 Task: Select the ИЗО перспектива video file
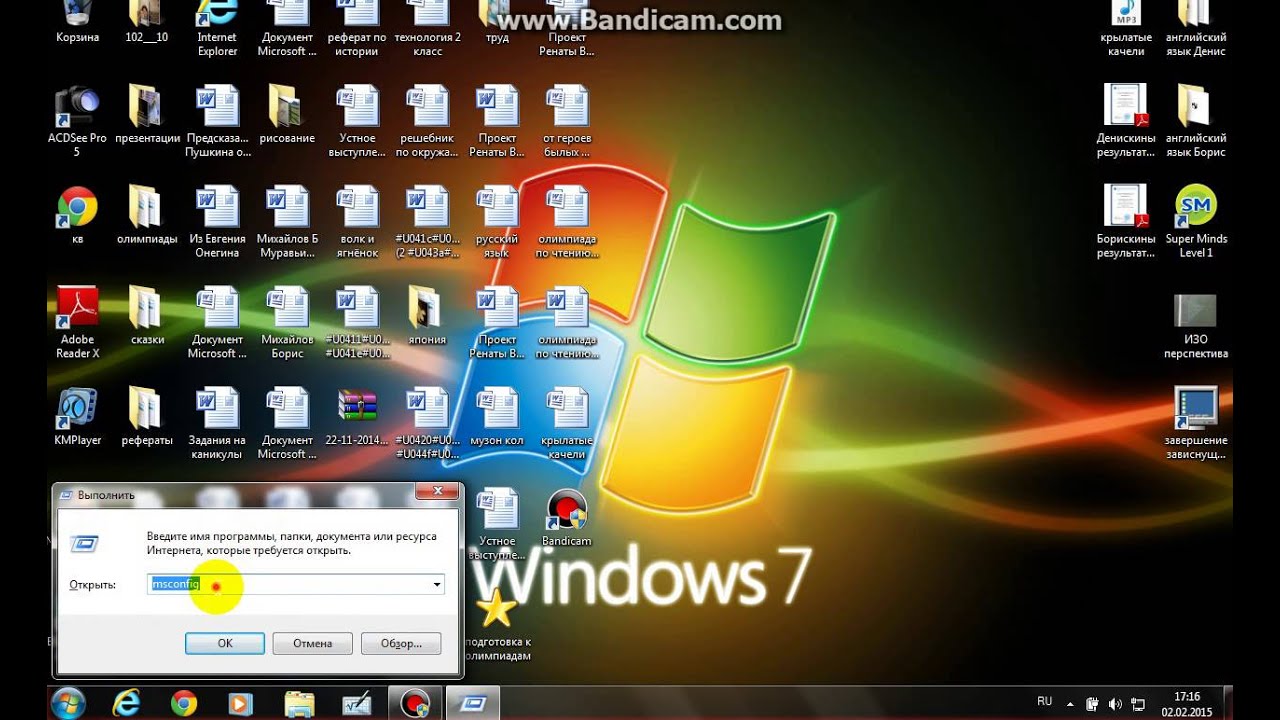click(1196, 327)
